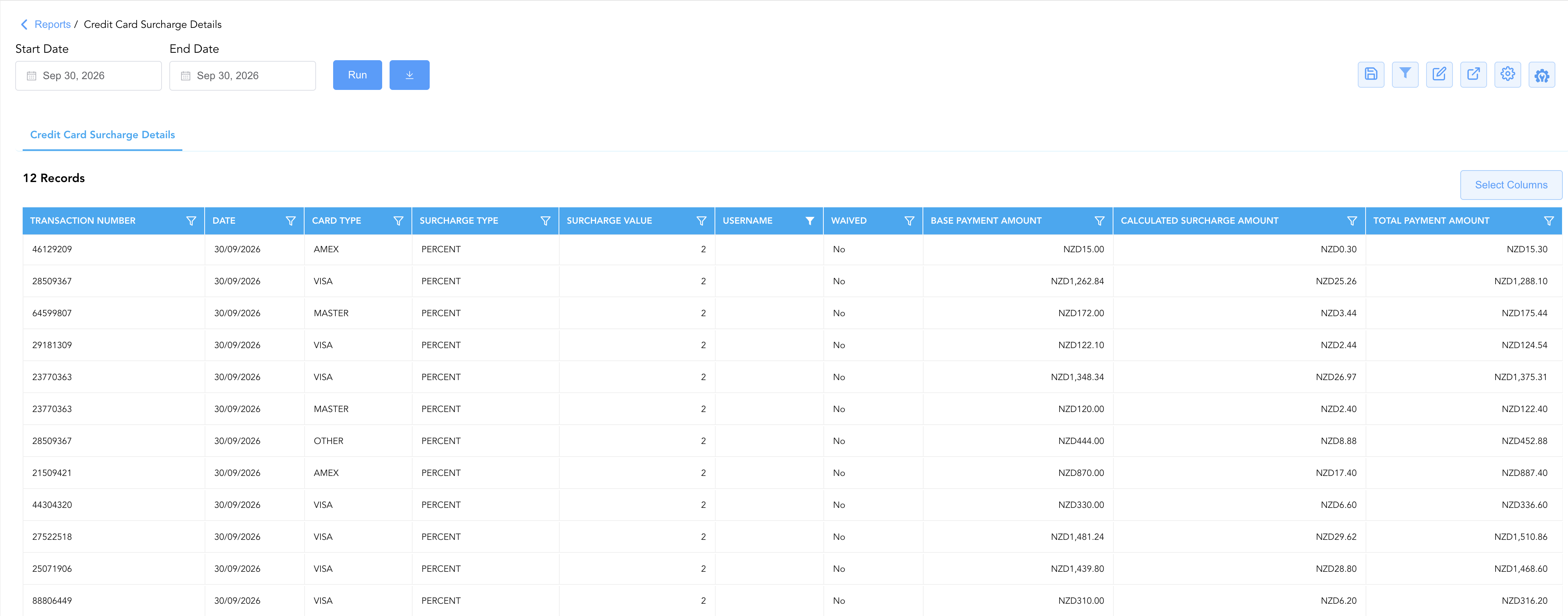
Task: Sort by Transaction Number header
Action: (83, 221)
